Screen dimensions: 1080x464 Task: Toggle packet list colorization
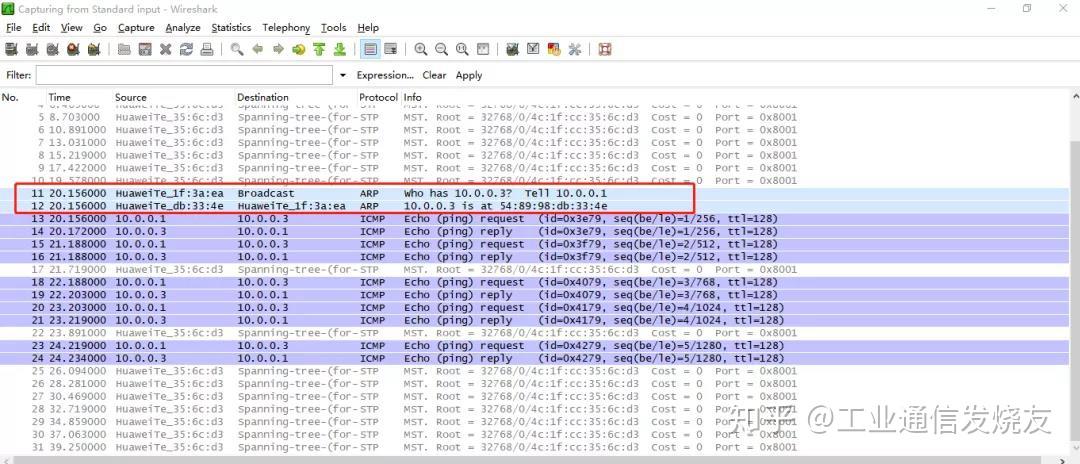371,50
